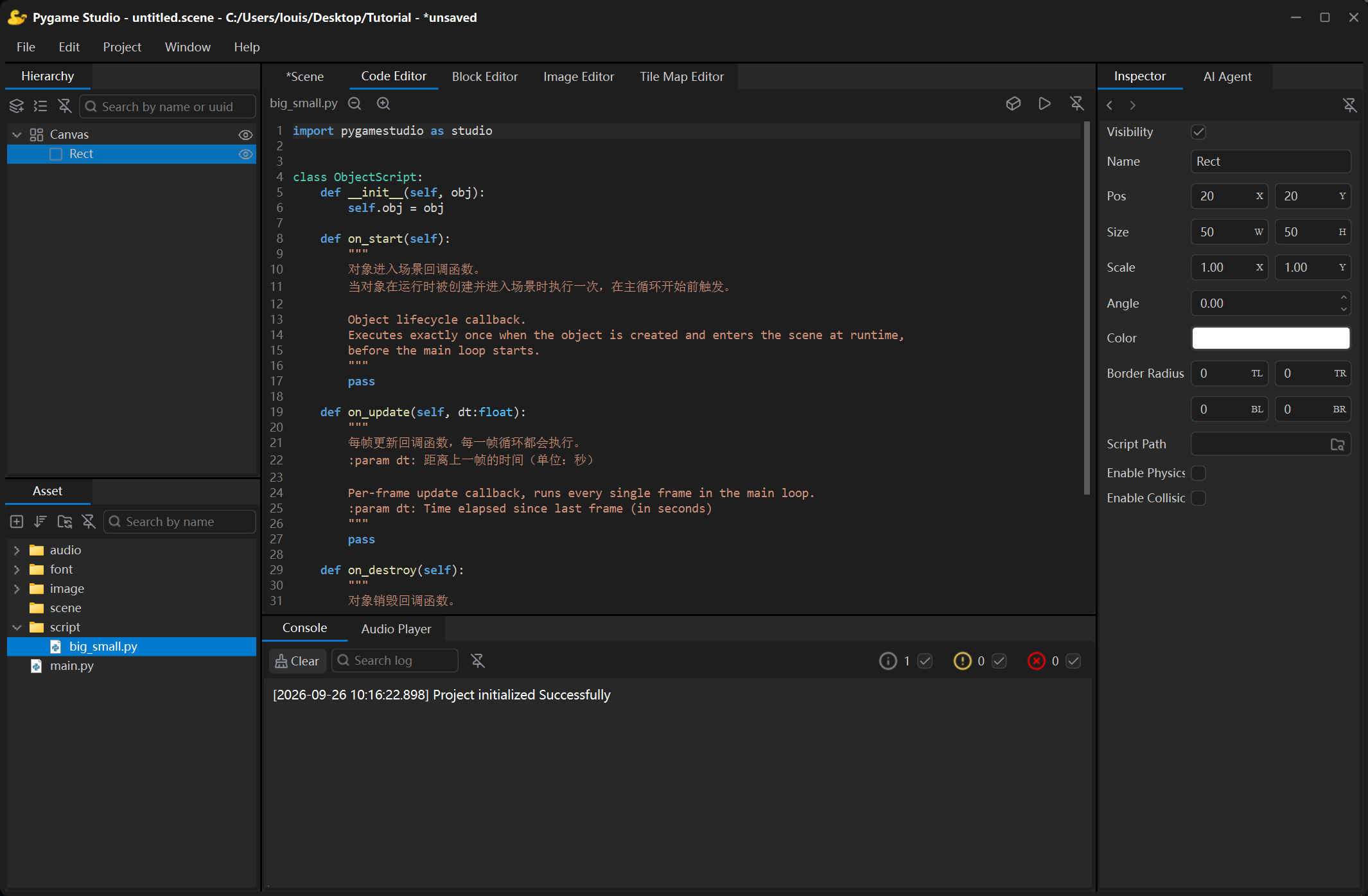Zoom out code editor text
The height and width of the screenshot is (896, 1368).
355,103
